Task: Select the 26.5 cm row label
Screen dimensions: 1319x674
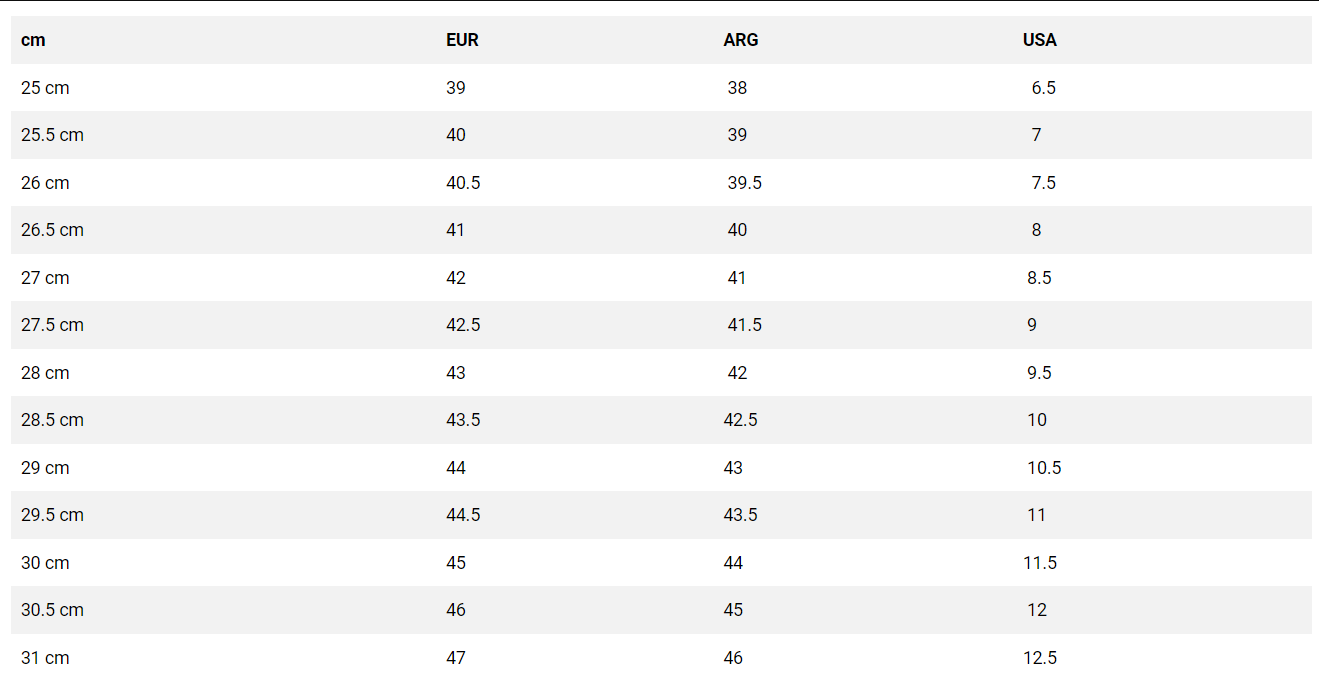Action: (52, 230)
